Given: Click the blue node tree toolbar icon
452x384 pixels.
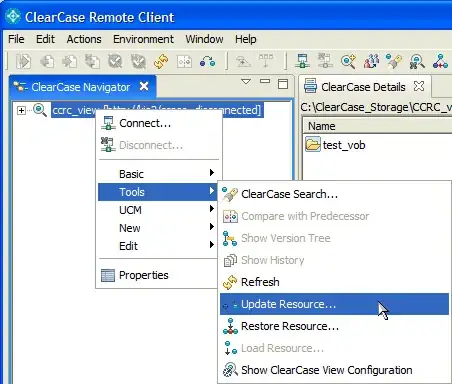Looking at the screenshot, I should [x=440, y=61].
